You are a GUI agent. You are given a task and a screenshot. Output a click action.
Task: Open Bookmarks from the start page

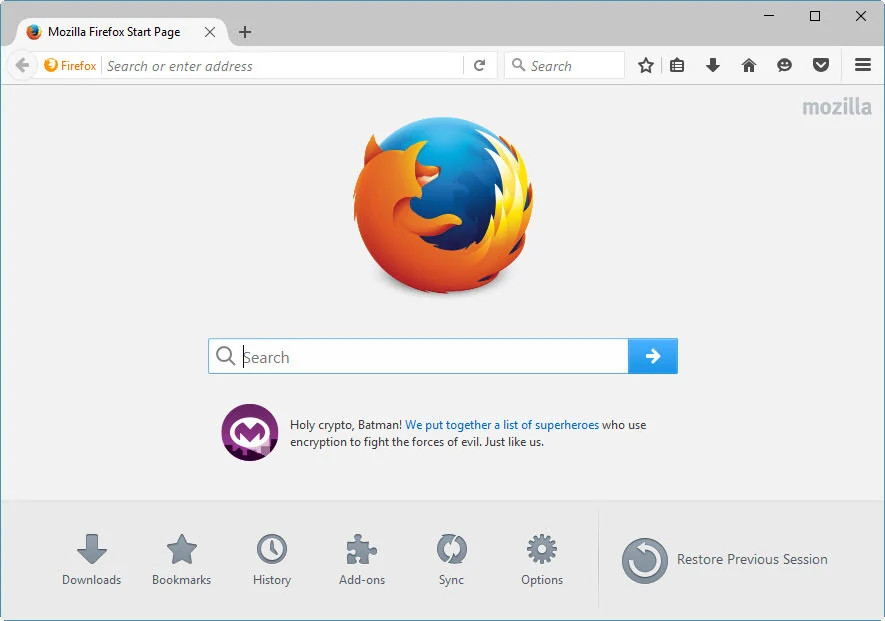181,558
